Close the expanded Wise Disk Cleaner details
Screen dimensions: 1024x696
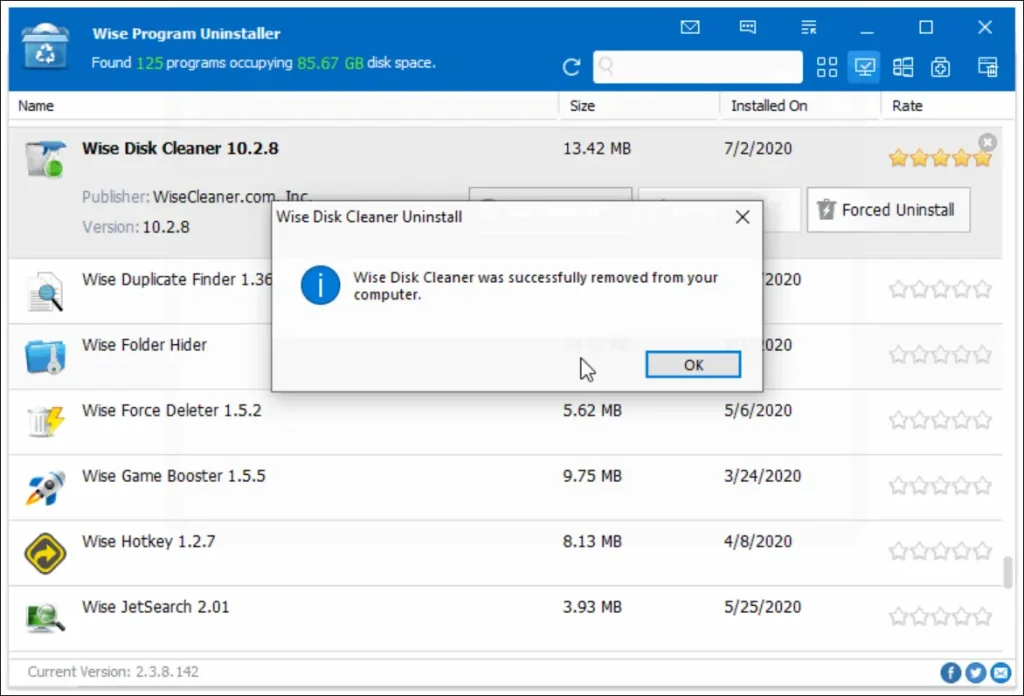pyautogui.click(x=987, y=142)
